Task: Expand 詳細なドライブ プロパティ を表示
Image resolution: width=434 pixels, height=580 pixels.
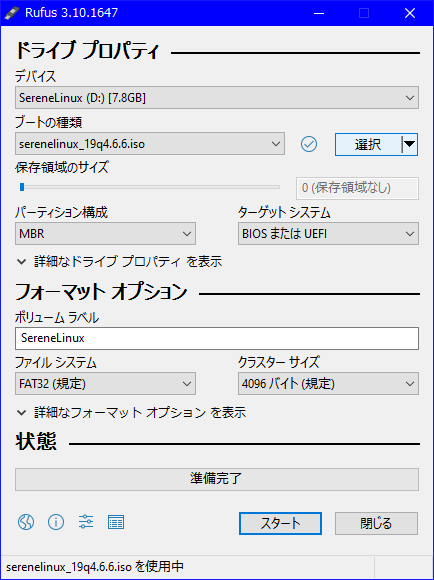Action: click(120, 262)
